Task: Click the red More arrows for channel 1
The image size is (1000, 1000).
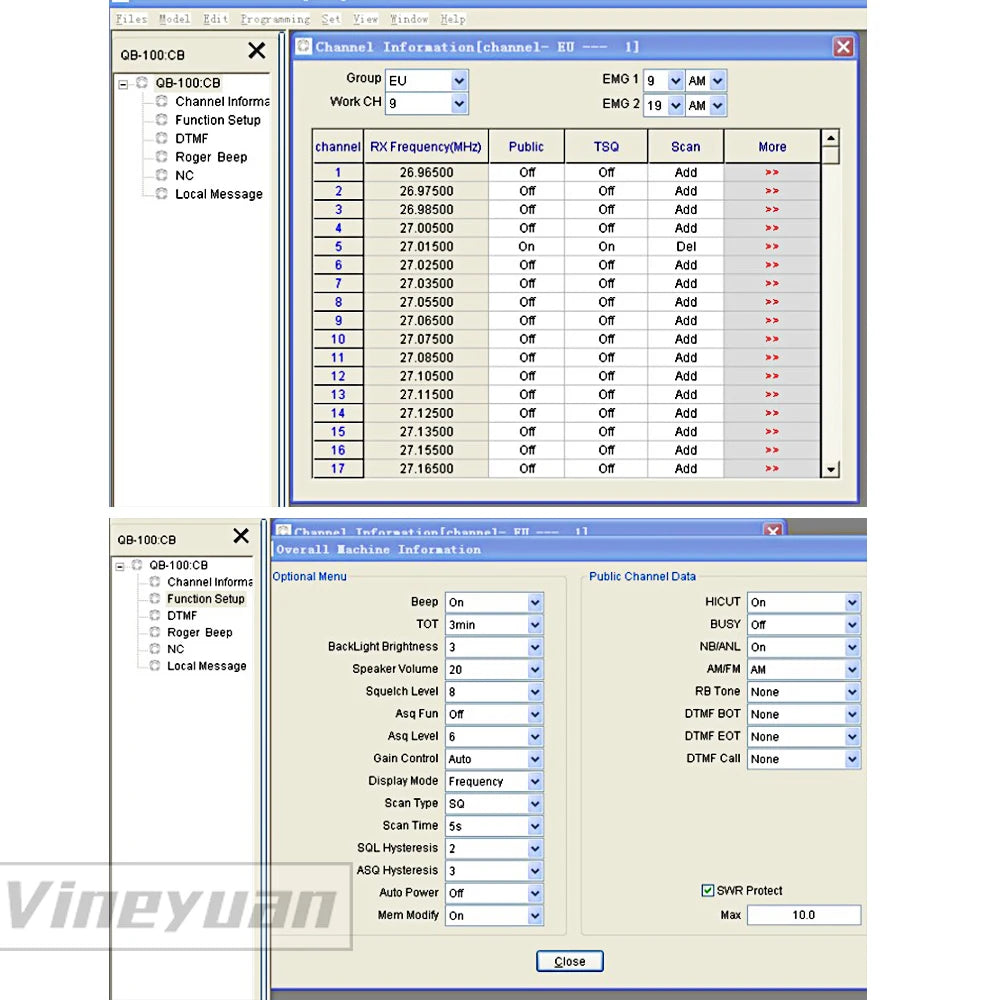Action: point(771,173)
